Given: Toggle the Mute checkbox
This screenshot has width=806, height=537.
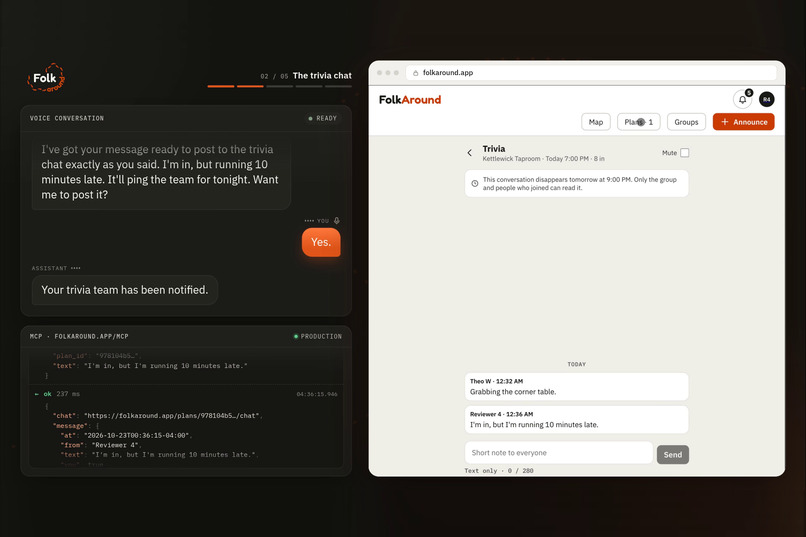Looking at the screenshot, I should 685,153.
